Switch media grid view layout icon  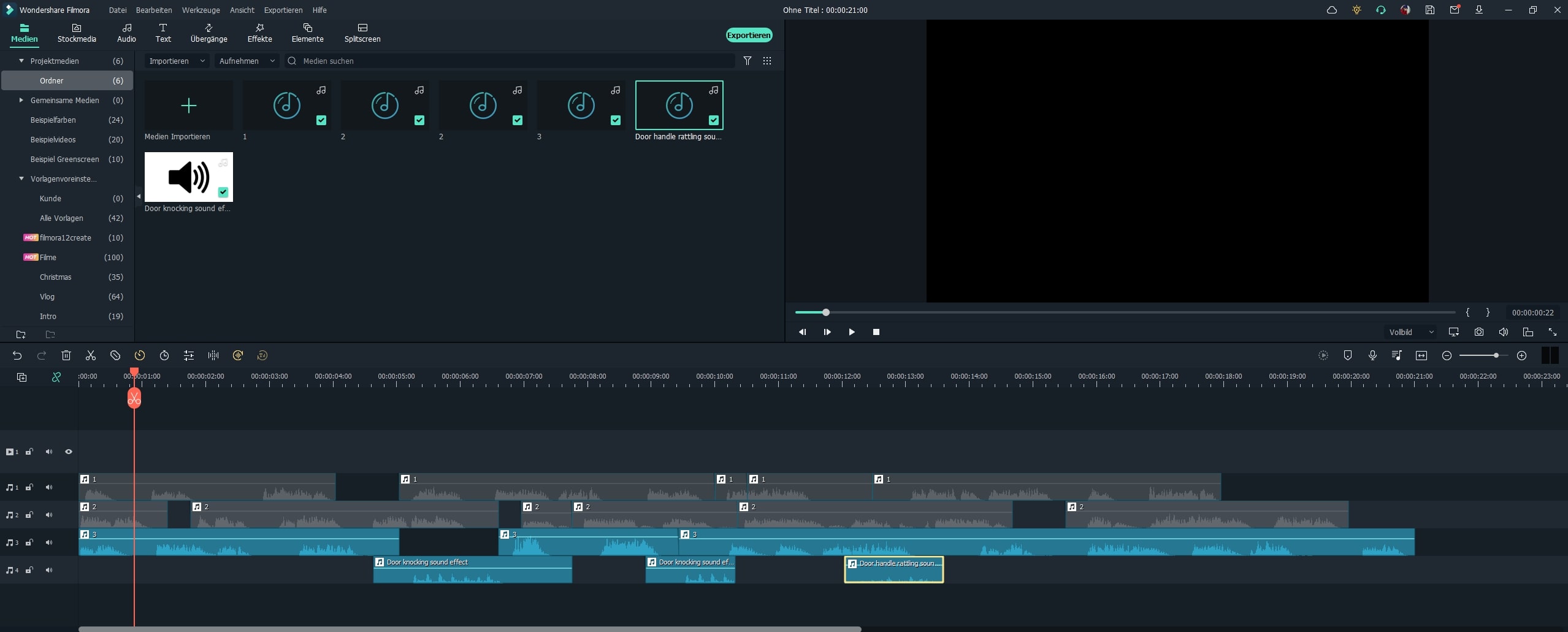pos(767,61)
